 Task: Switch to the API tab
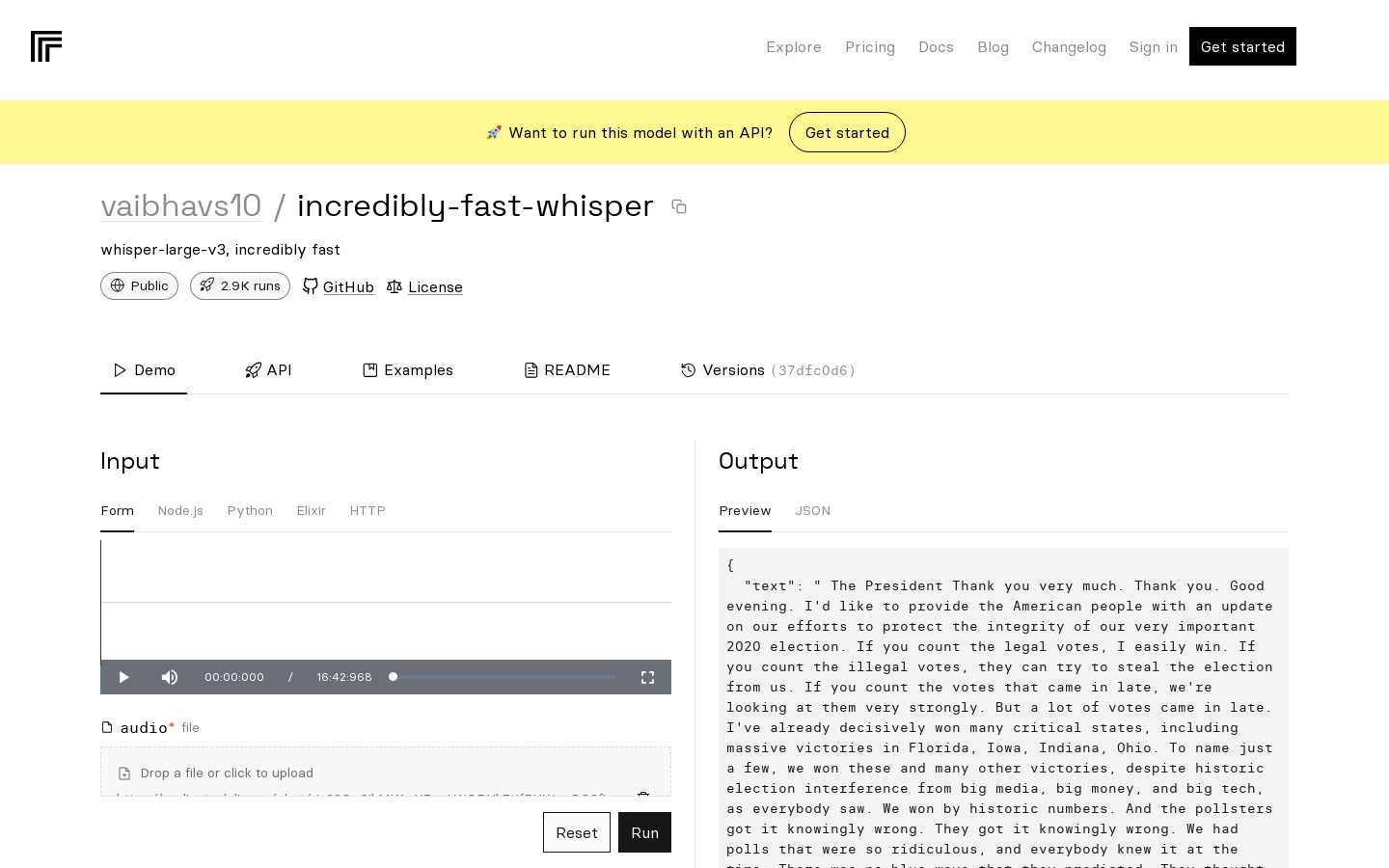pos(268,370)
